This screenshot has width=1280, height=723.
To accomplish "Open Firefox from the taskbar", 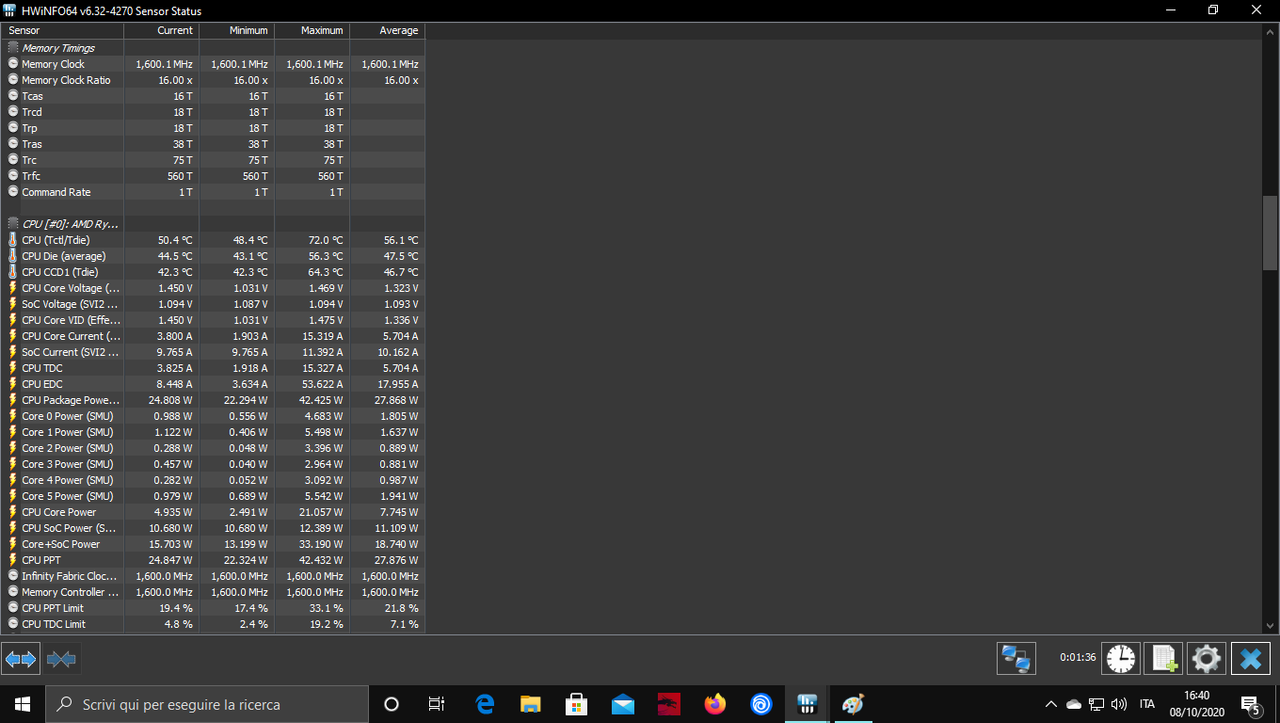I will [x=715, y=704].
